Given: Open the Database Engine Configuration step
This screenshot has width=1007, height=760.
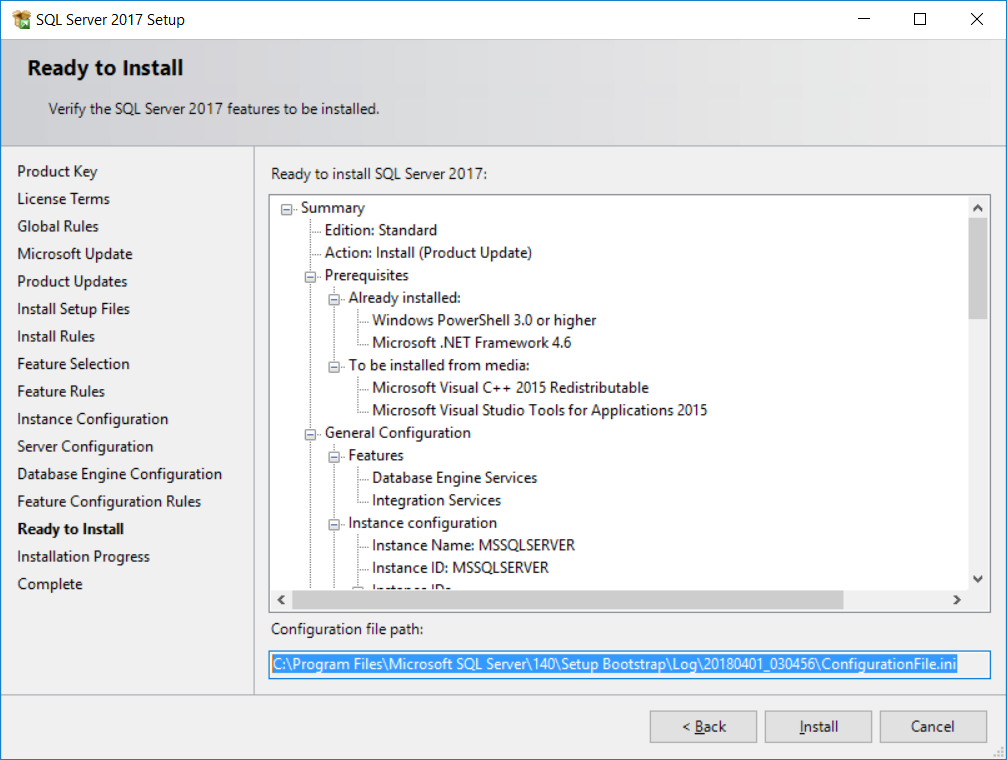Looking at the screenshot, I should point(119,474).
